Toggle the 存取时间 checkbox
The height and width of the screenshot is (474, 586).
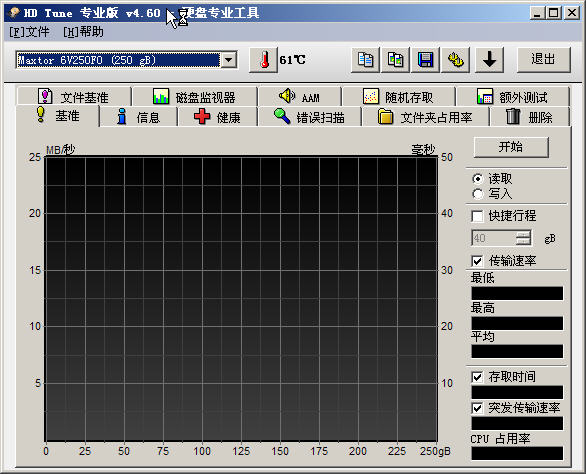pos(477,377)
